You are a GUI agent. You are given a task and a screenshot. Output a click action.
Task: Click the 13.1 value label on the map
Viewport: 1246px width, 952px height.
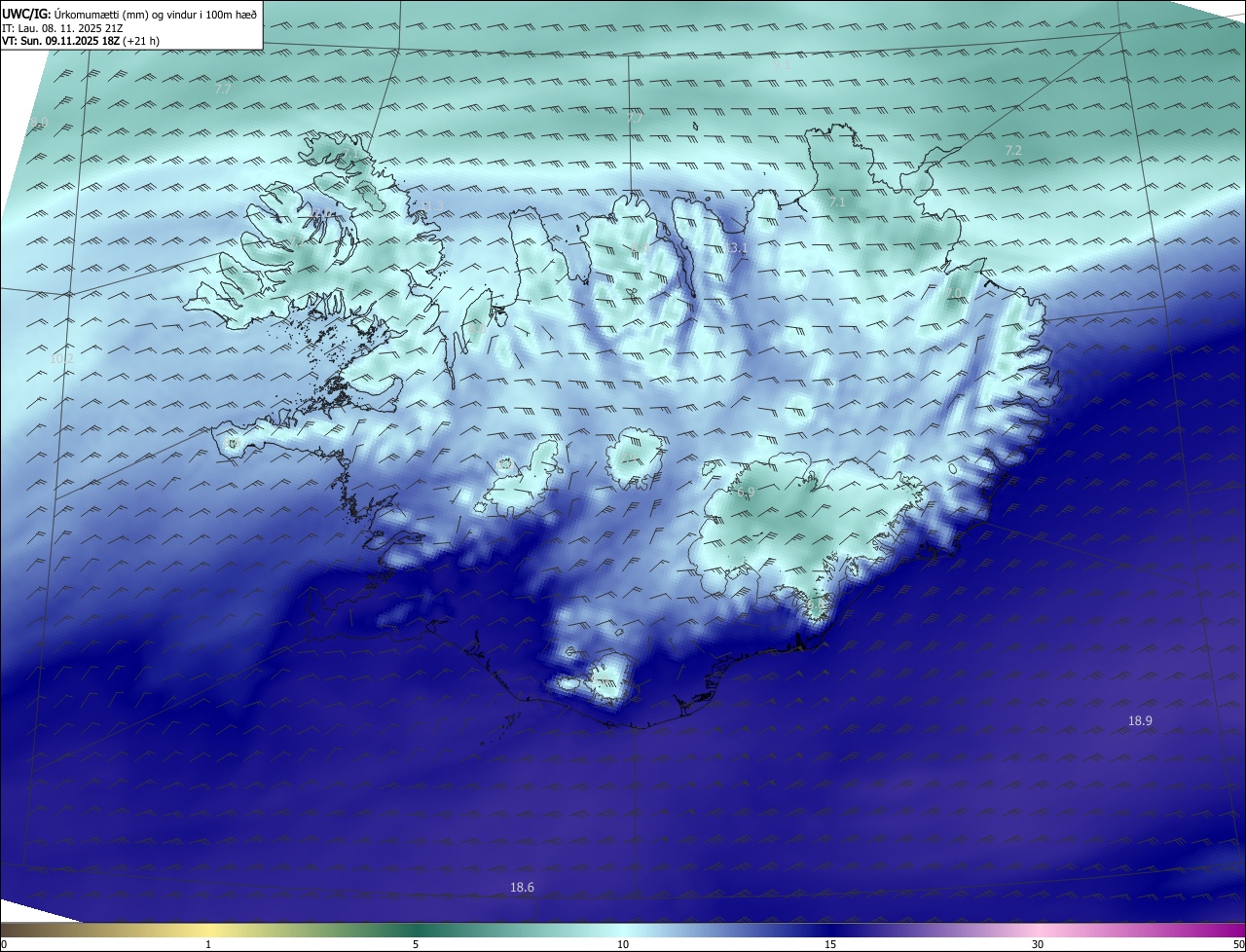(x=735, y=248)
